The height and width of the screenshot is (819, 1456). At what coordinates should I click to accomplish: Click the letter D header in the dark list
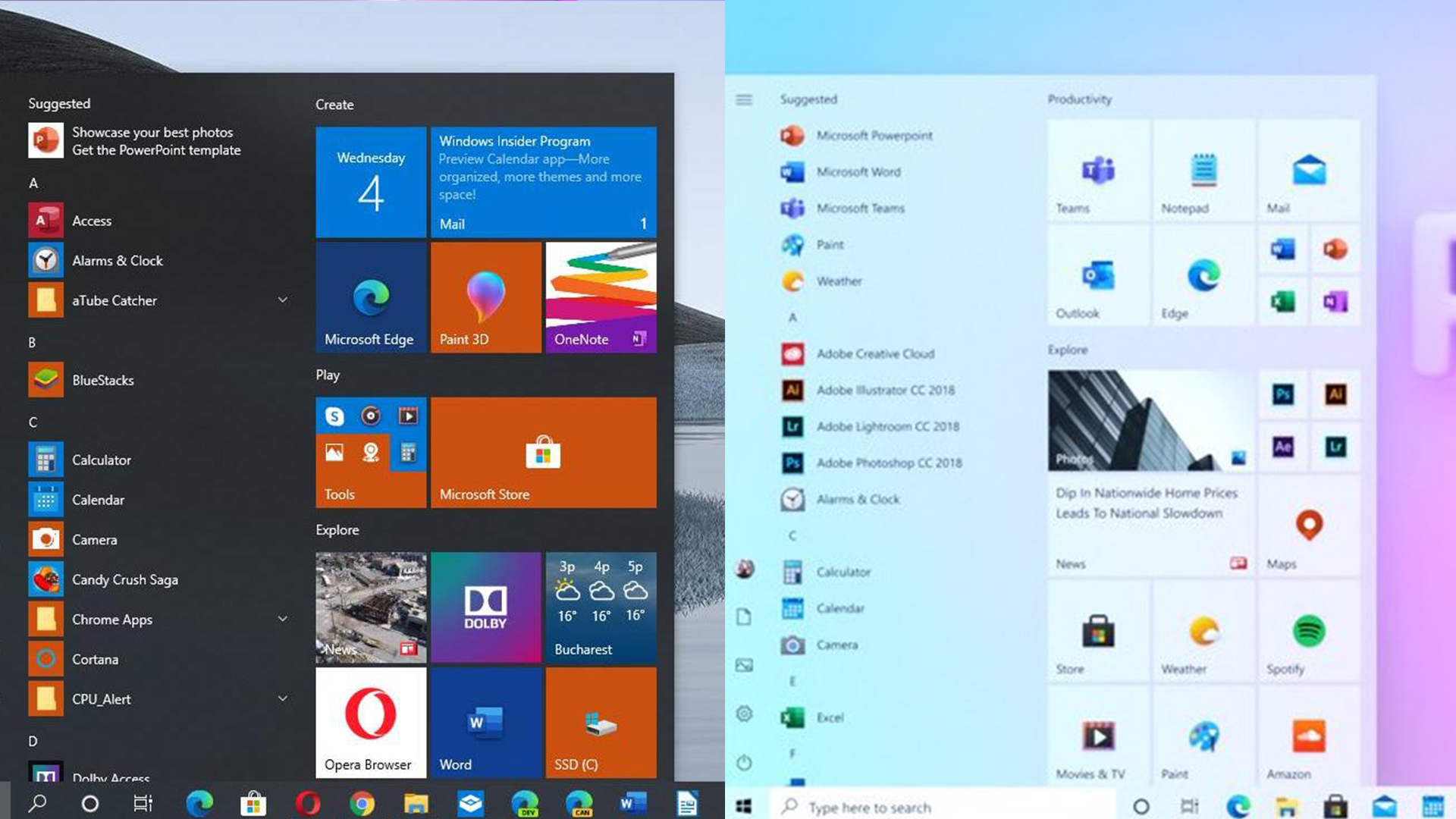point(33,741)
